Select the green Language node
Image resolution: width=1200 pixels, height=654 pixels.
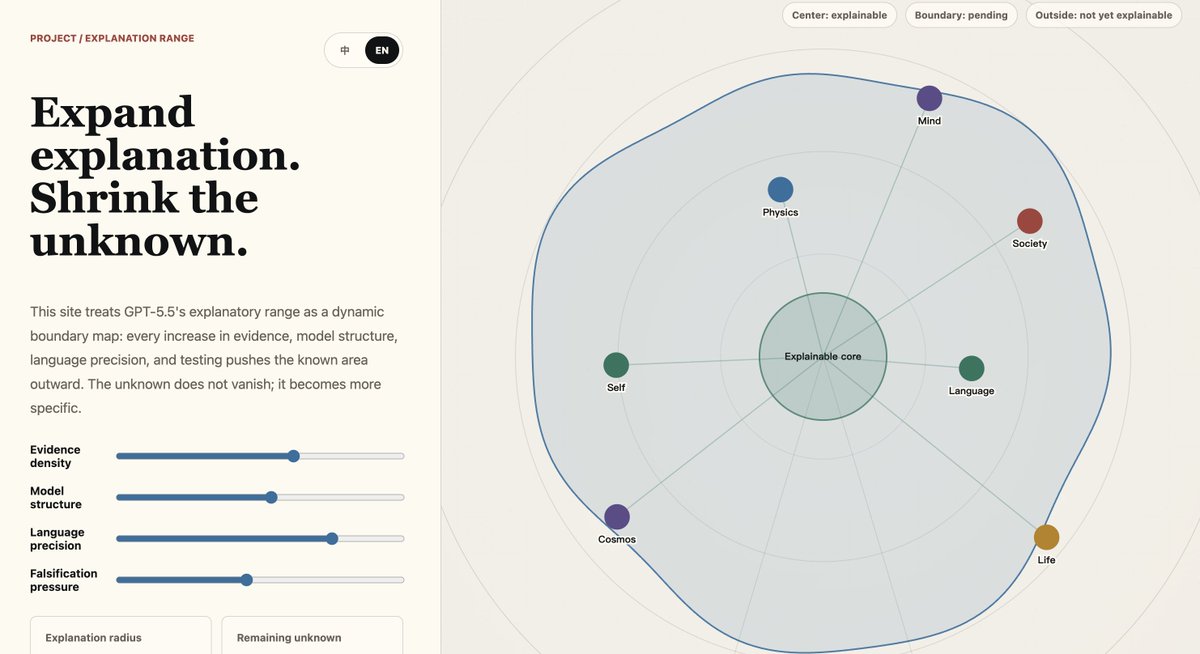pos(971,368)
